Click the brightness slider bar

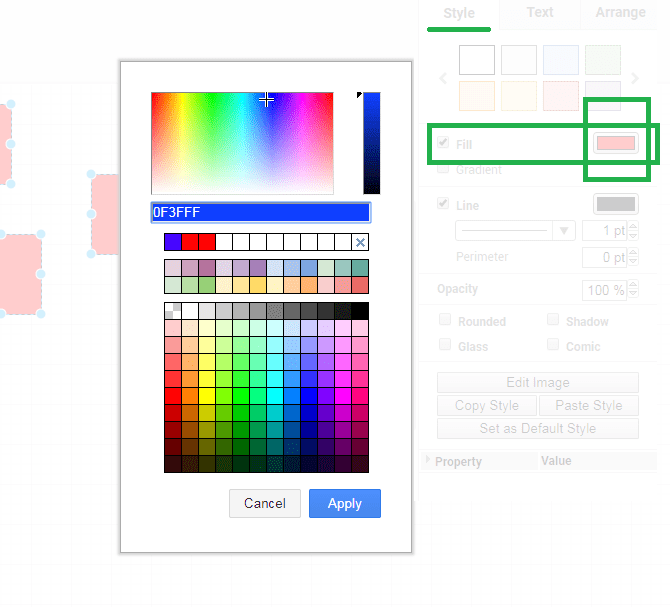(371, 143)
